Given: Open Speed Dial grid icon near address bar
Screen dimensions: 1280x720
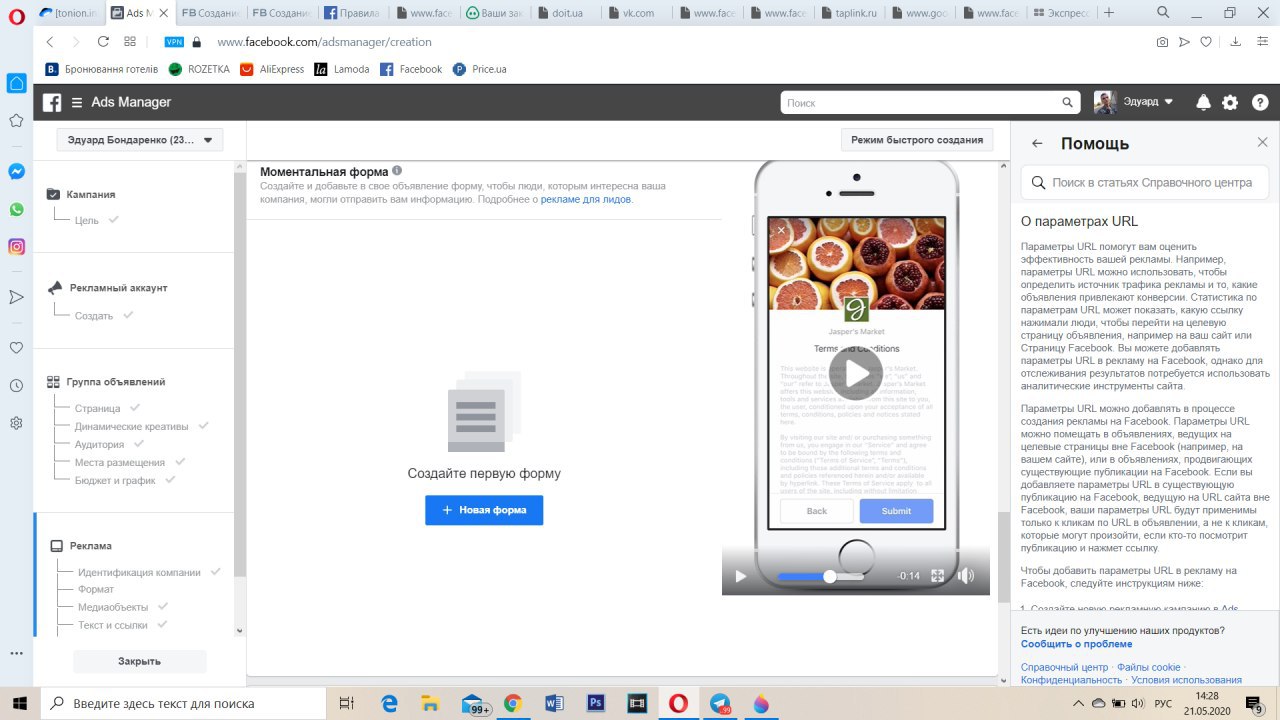Looking at the screenshot, I should click(130, 42).
